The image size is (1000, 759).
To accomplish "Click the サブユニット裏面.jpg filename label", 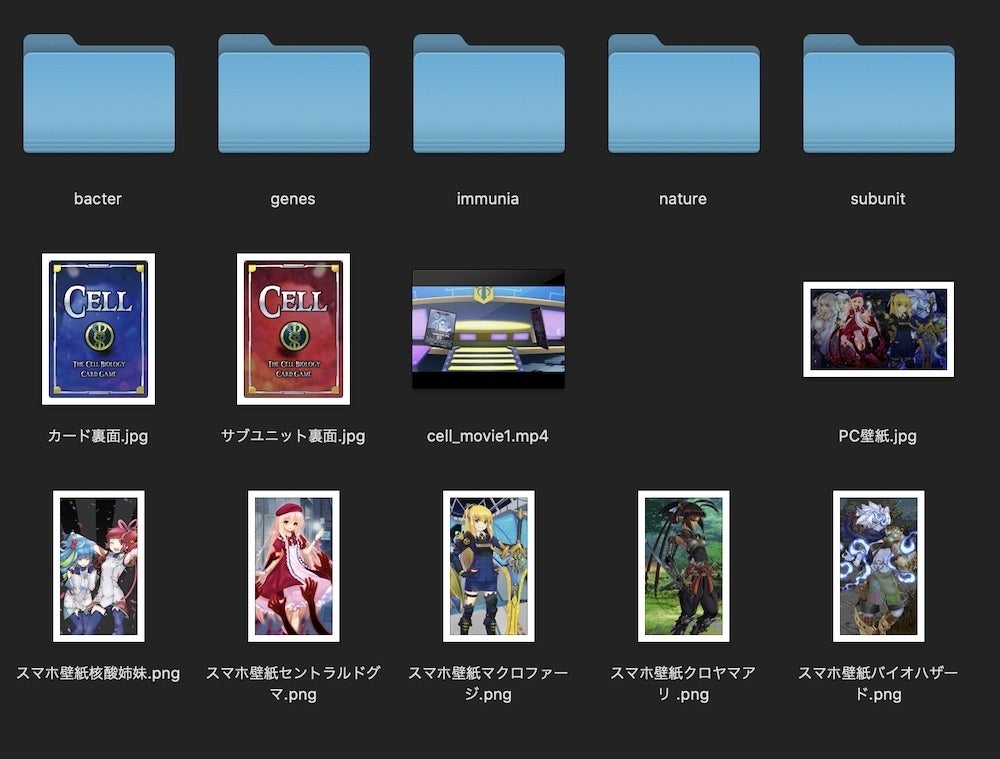I will tap(293, 436).
